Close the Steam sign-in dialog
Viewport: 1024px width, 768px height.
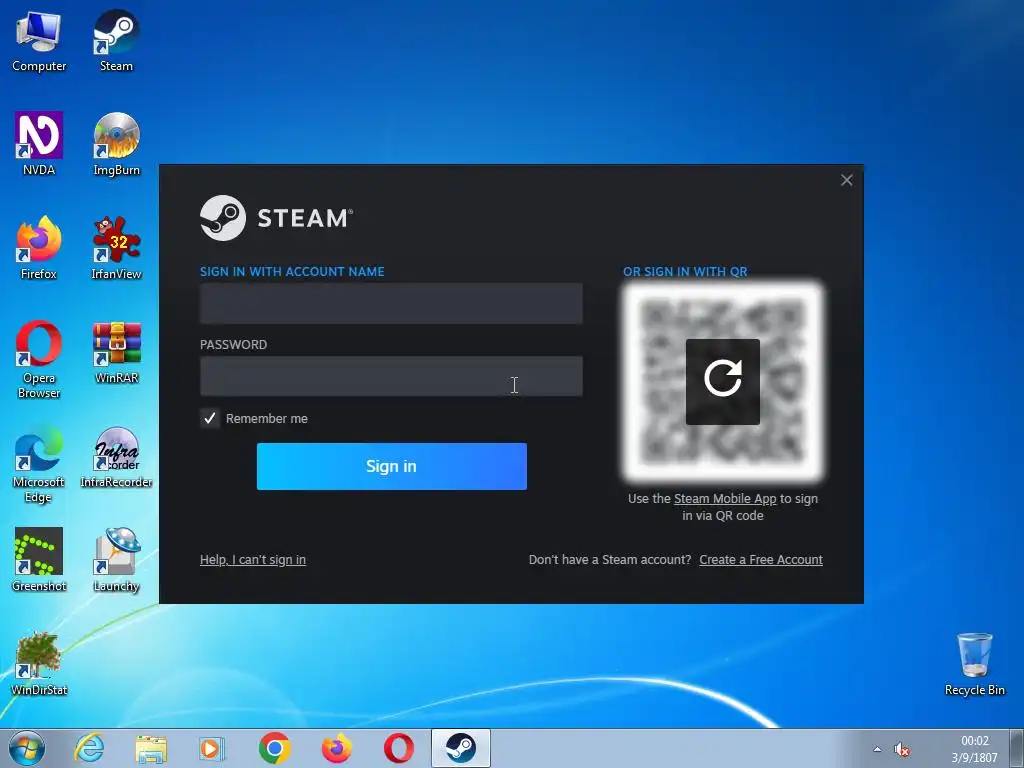click(846, 180)
